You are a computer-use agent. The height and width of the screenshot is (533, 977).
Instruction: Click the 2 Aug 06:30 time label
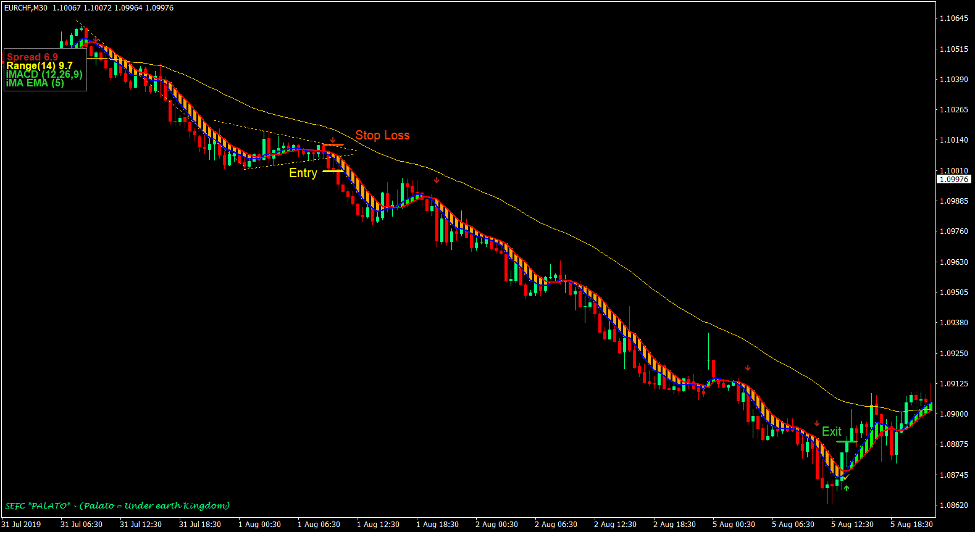[556, 524]
